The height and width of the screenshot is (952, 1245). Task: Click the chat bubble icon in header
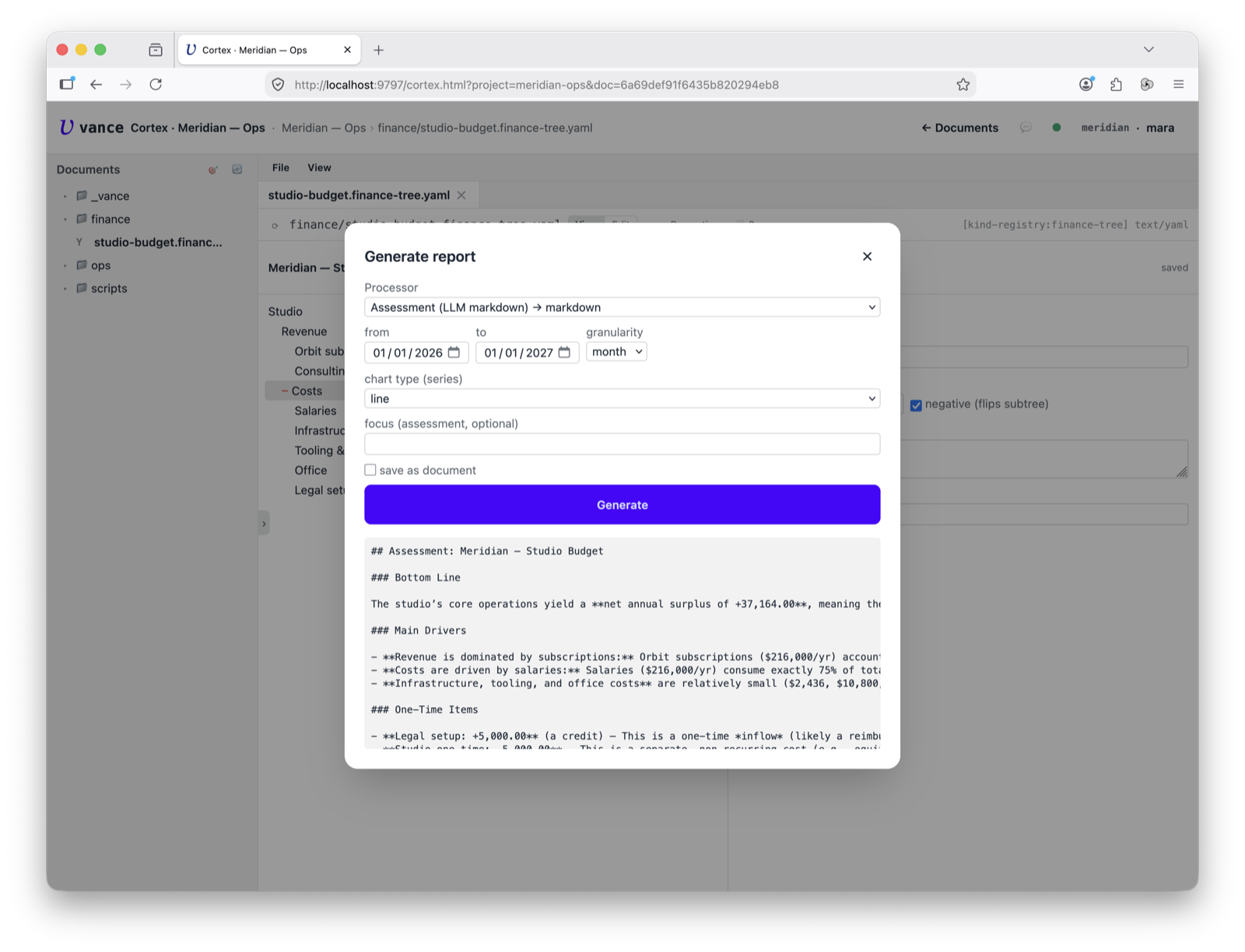1026,128
